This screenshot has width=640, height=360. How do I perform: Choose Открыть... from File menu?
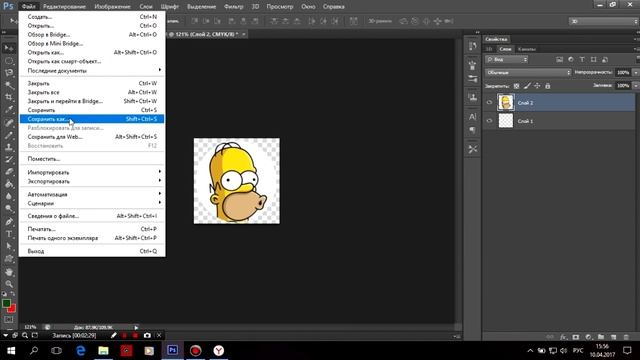pyautogui.click(x=92, y=26)
